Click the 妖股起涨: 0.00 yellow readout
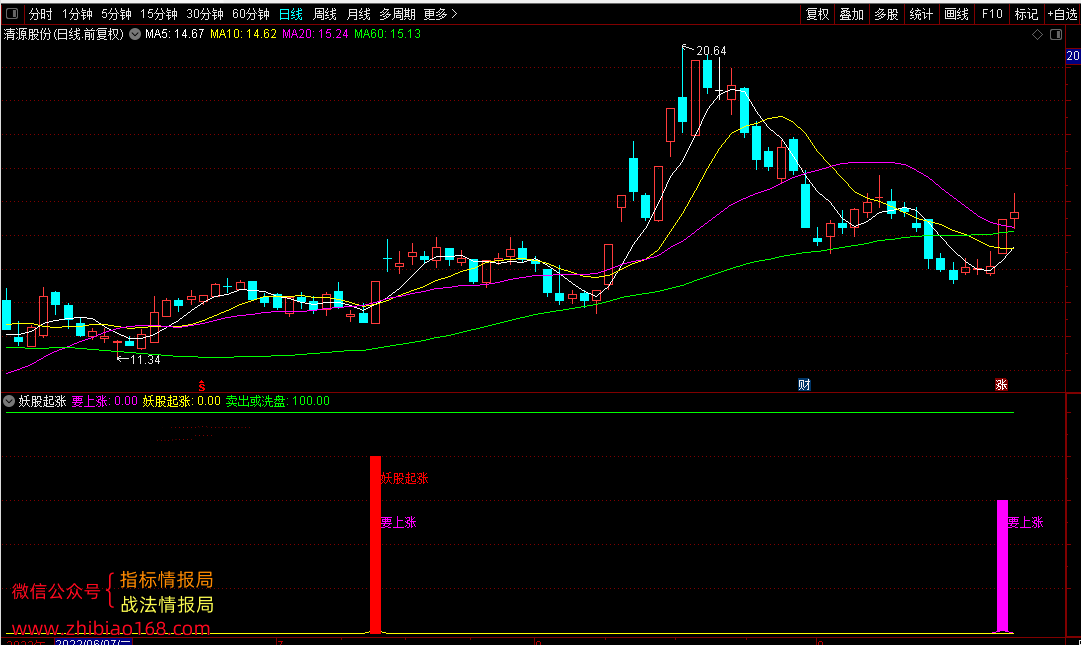This screenshot has width=1081, height=645. point(182,401)
